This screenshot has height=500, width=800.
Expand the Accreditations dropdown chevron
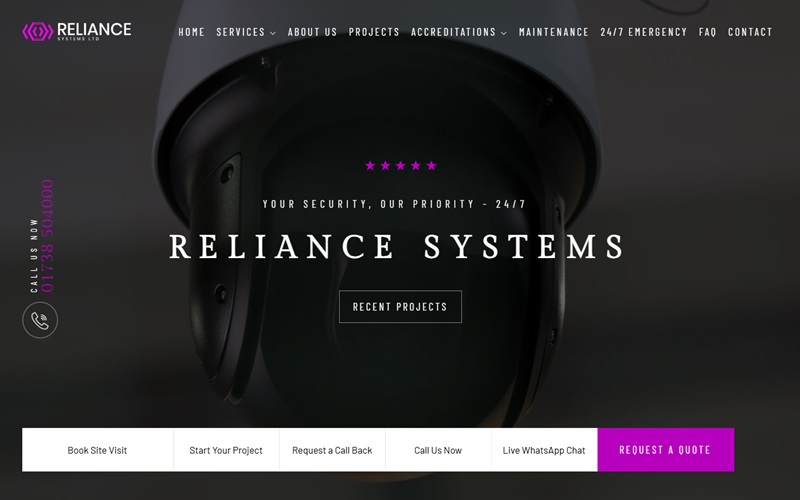tap(504, 33)
